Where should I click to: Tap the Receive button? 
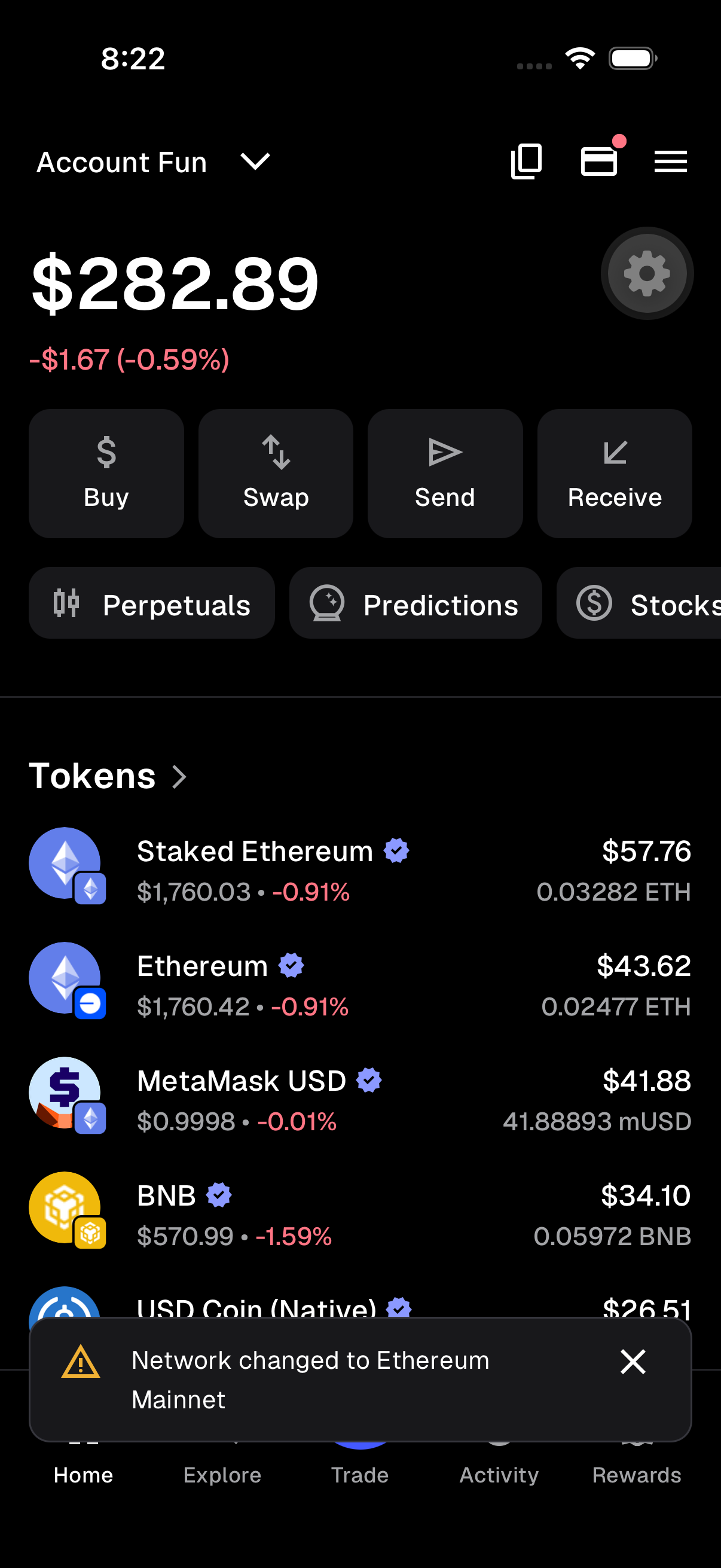point(615,473)
